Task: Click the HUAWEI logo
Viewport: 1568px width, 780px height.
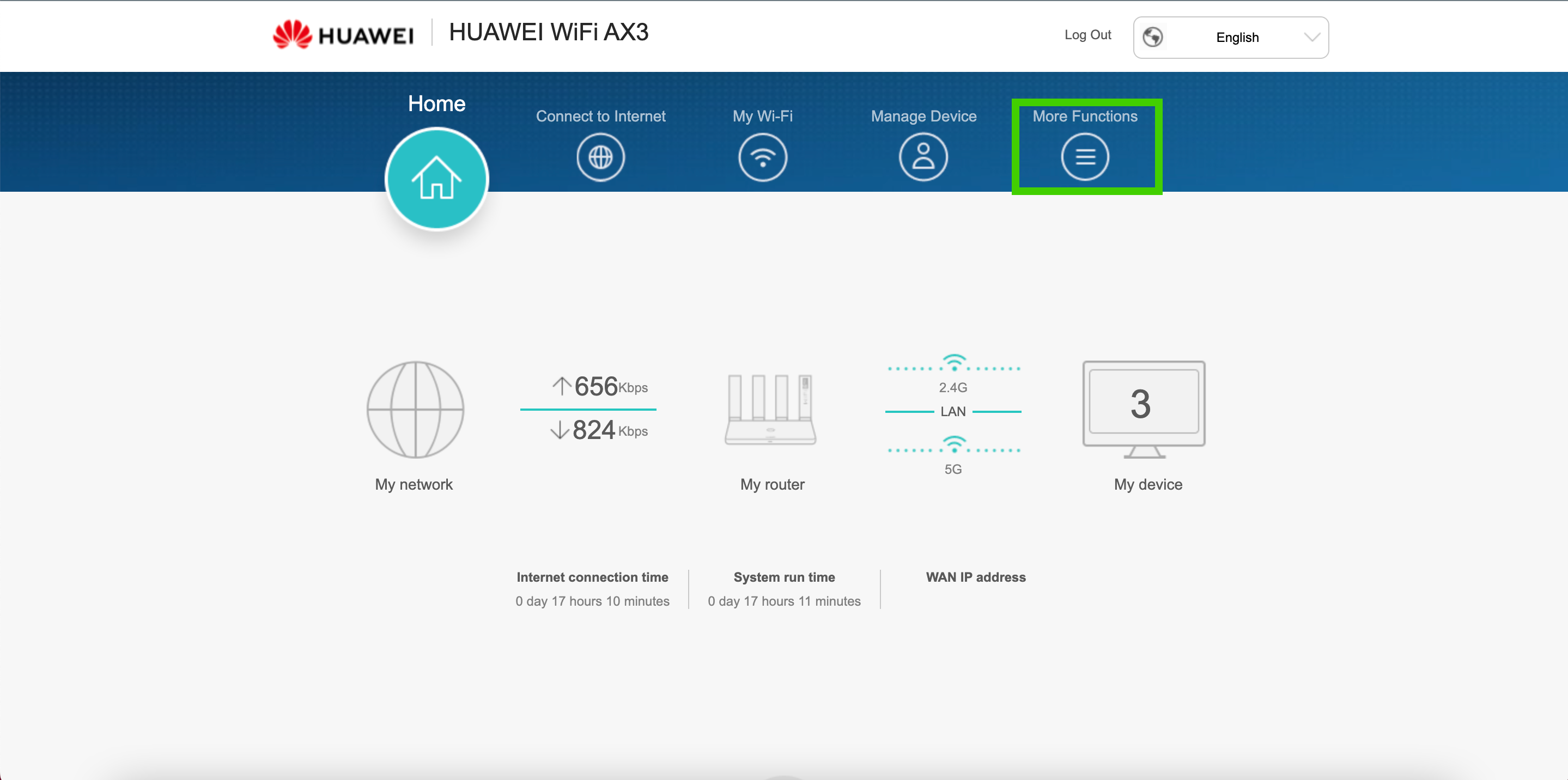Action: tap(343, 34)
